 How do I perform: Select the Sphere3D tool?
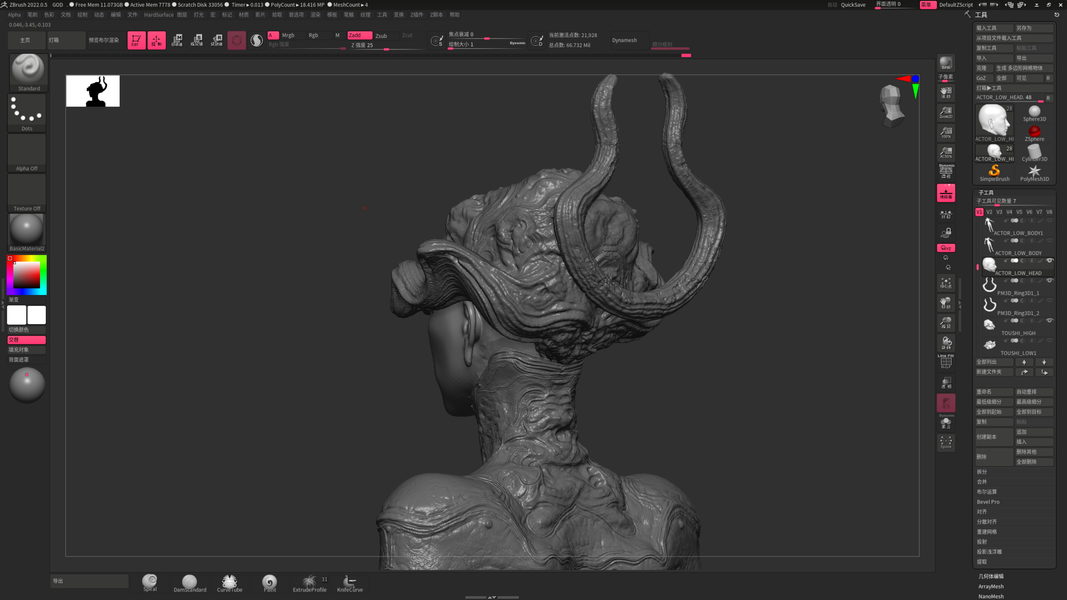coord(1034,113)
